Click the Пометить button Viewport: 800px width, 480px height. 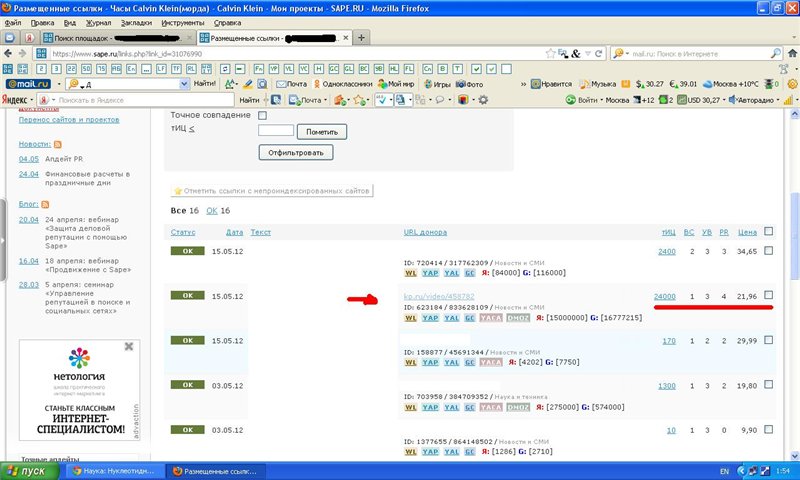click(x=322, y=132)
